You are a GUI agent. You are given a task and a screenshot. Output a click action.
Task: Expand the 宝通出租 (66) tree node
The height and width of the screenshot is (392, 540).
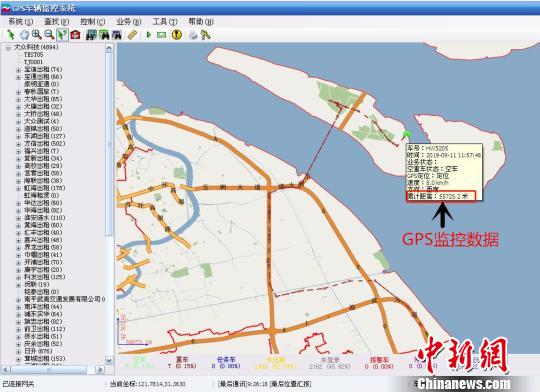point(19,77)
